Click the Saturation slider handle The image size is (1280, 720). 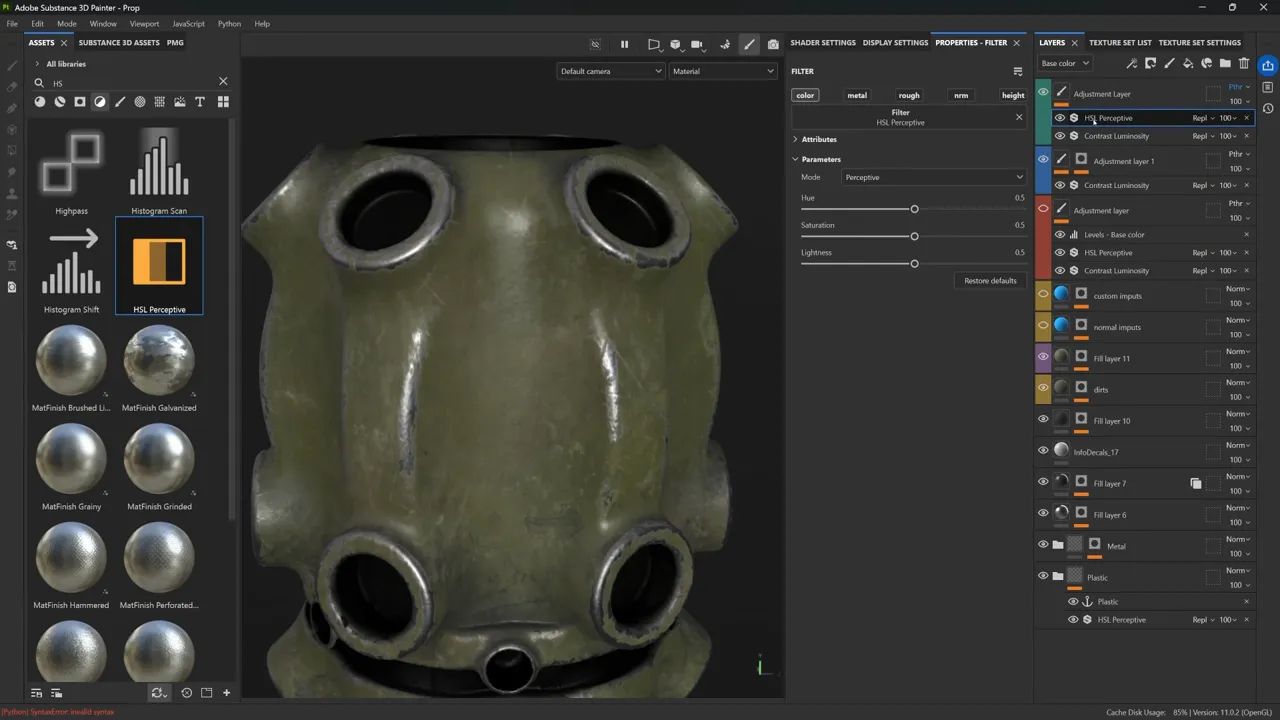tap(914, 236)
